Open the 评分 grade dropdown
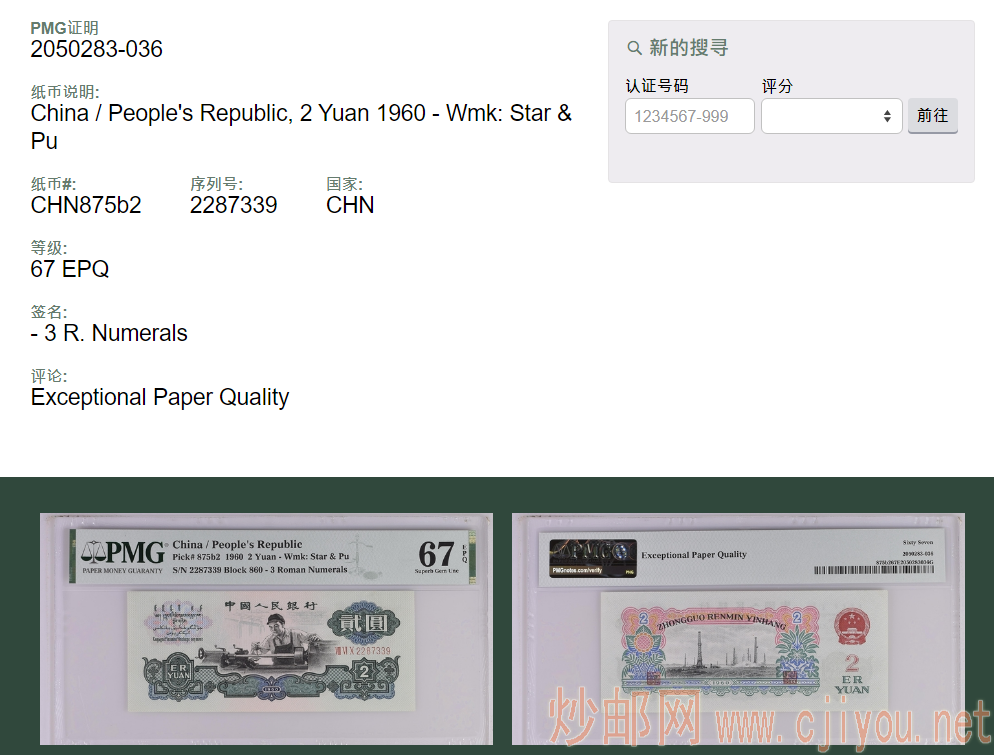Screen dimensions: 994x755 point(832,116)
